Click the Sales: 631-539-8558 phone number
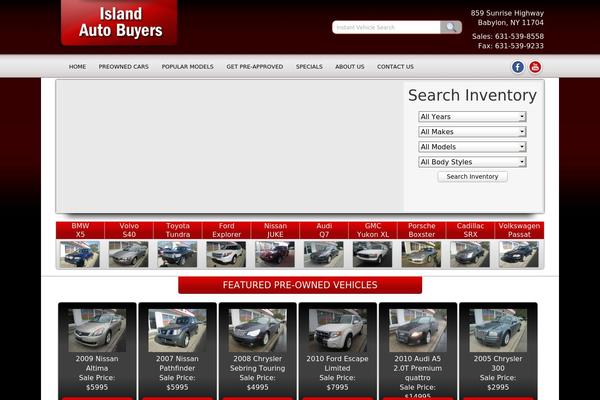The image size is (600, 400). (x=508, y=36)
